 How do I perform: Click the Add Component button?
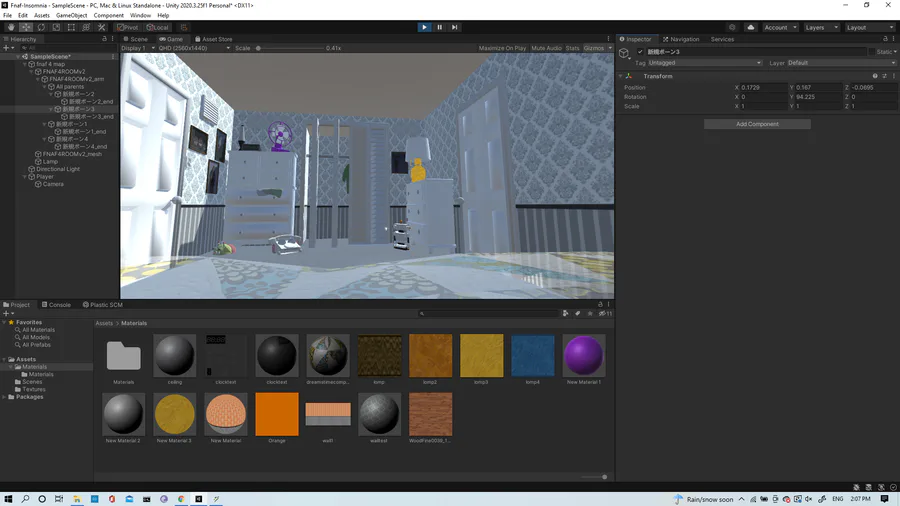click(757, 124)
